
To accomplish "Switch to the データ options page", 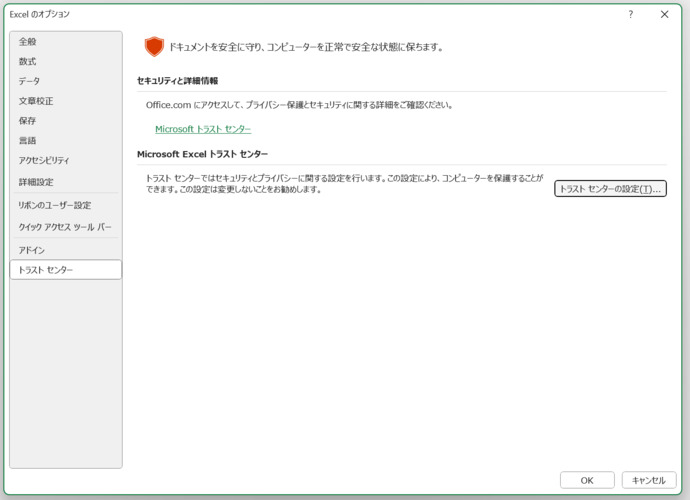I will [66, 81].
